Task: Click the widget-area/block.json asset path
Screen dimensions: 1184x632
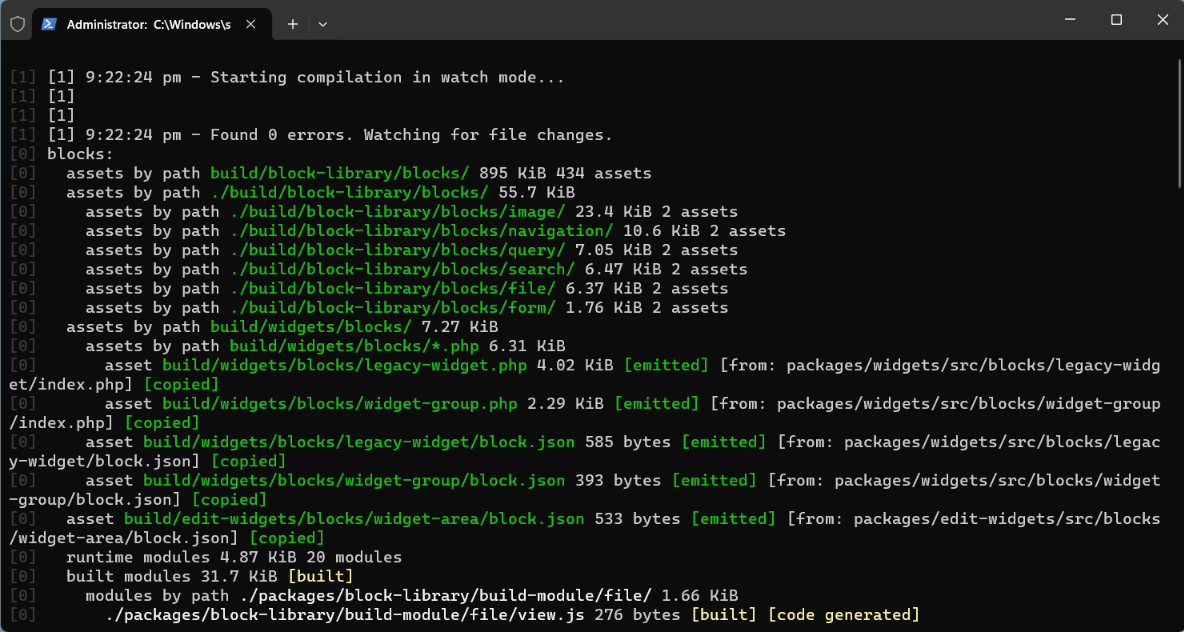Action: pyautogui.click(x=354, y=519)
